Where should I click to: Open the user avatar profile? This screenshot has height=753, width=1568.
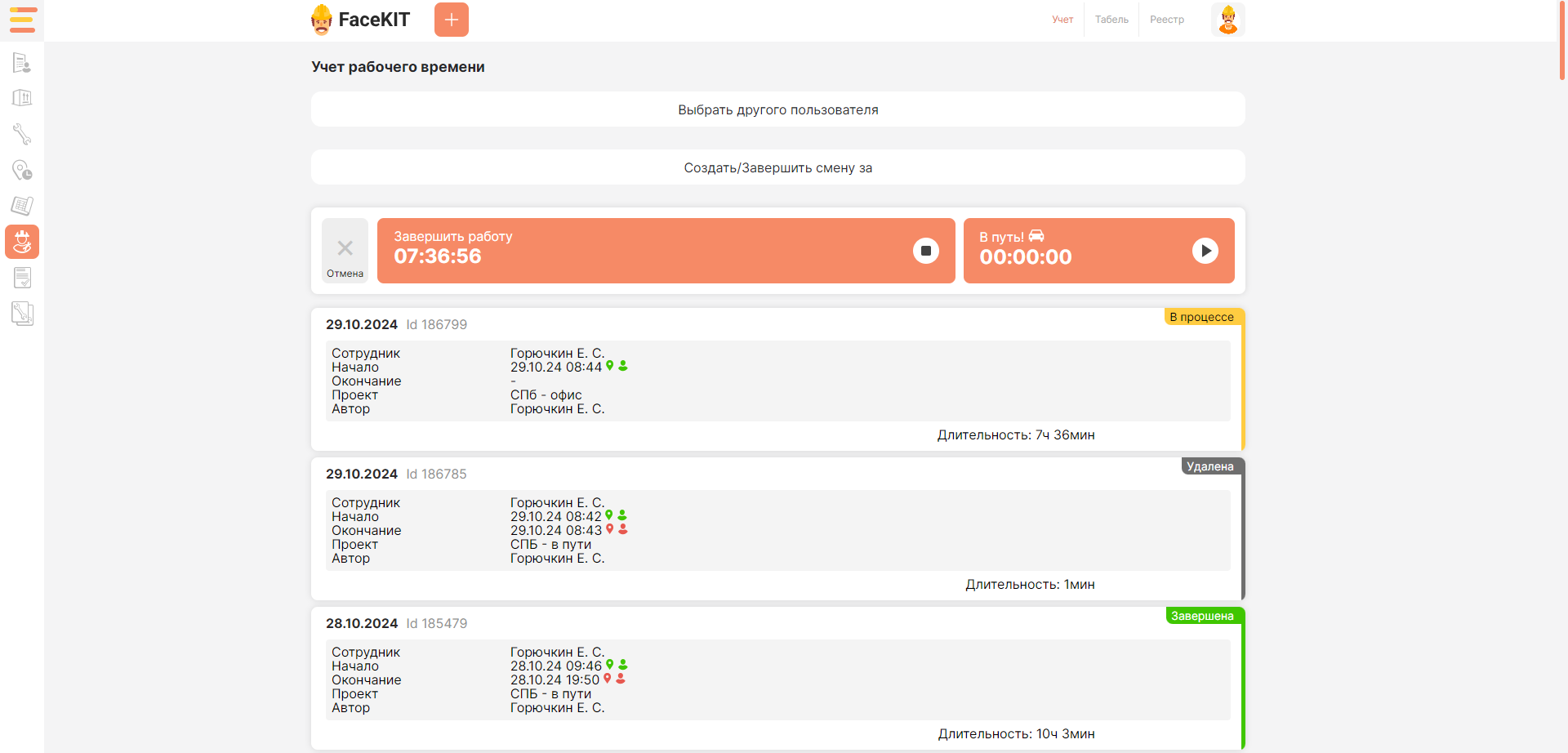[1227, 20]
